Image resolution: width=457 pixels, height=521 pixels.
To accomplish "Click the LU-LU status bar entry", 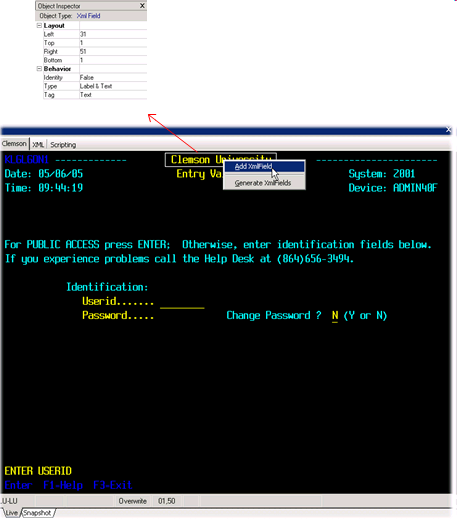I will 9,501.
